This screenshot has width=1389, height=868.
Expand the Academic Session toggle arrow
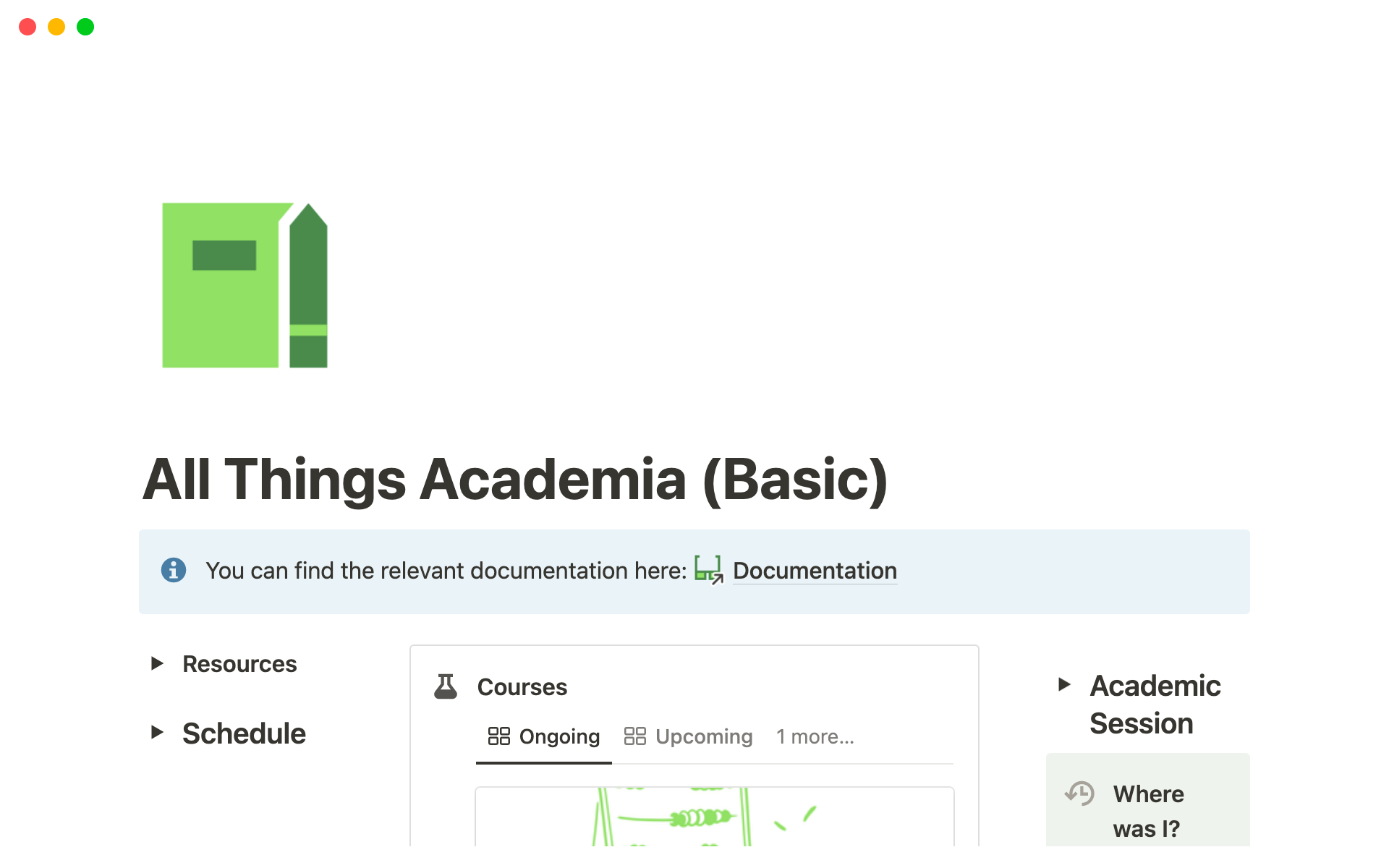(1064, 684)
